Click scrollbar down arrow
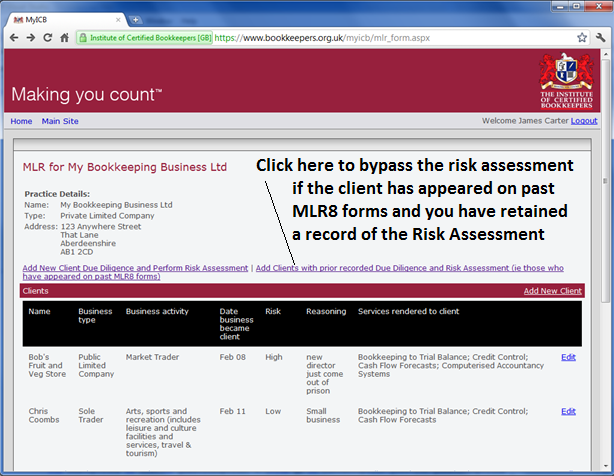The width and height of the screenshot is (614, 476). point(606,466)
